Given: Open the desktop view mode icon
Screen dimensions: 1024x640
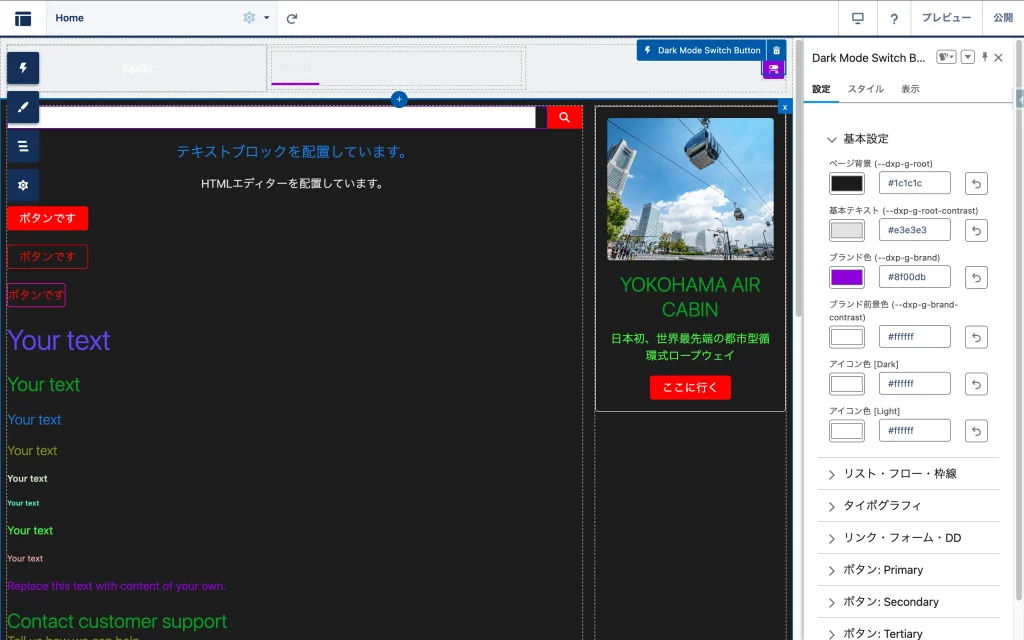Looking at the screenshot, I should pos(857,18).
